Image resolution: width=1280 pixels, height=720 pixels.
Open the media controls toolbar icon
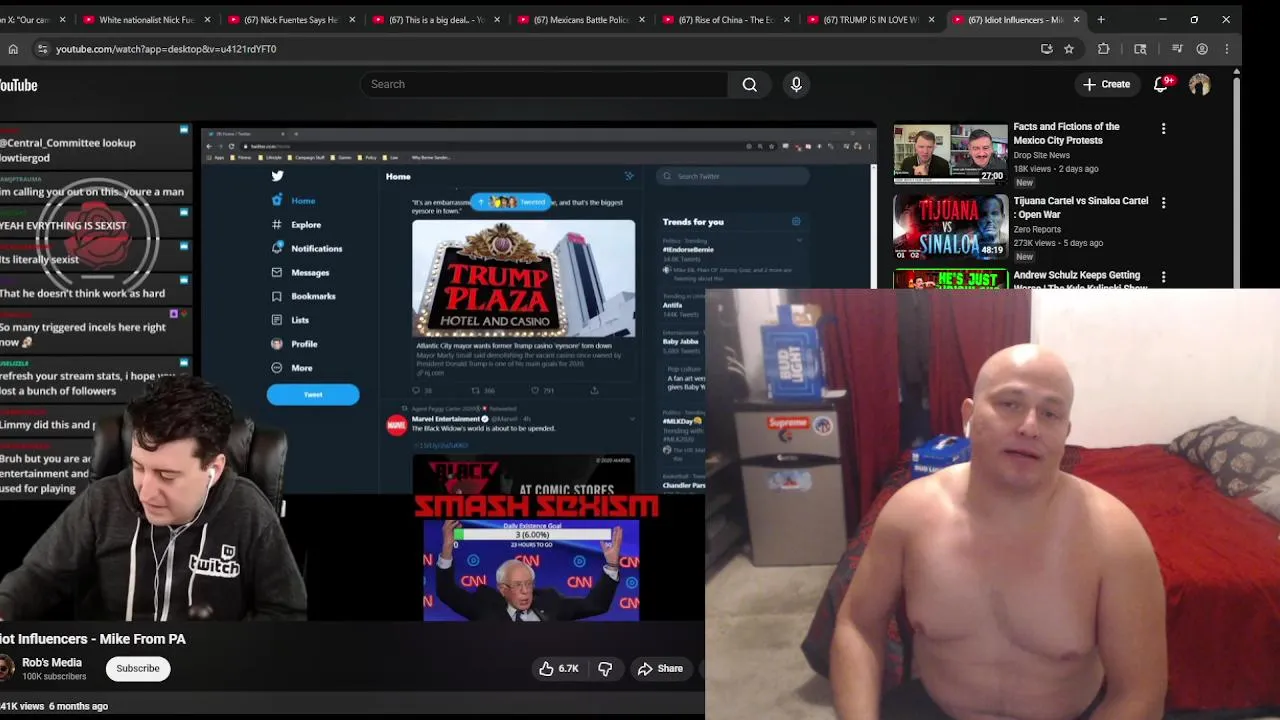(x=1177, y=49)
